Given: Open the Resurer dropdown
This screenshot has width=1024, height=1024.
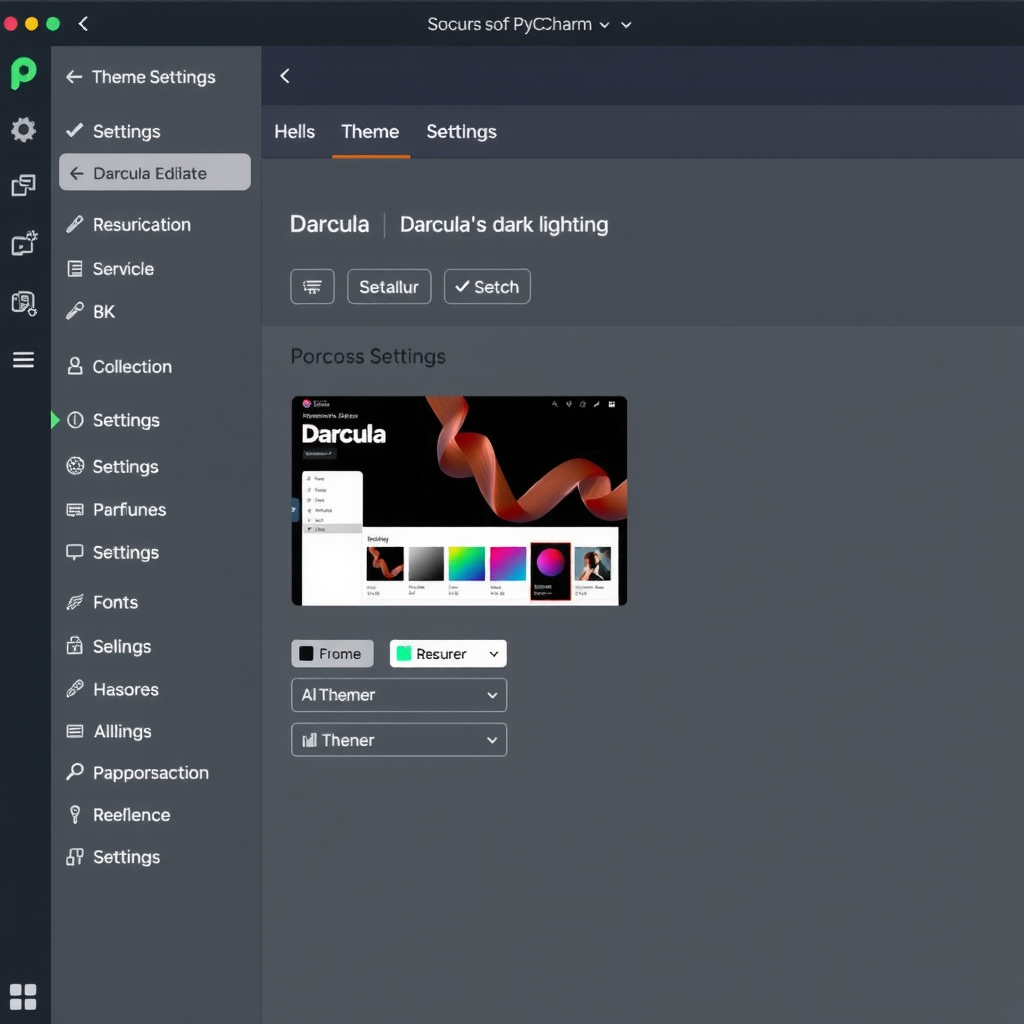Looking at the screenshot, I should coord(447,653).
